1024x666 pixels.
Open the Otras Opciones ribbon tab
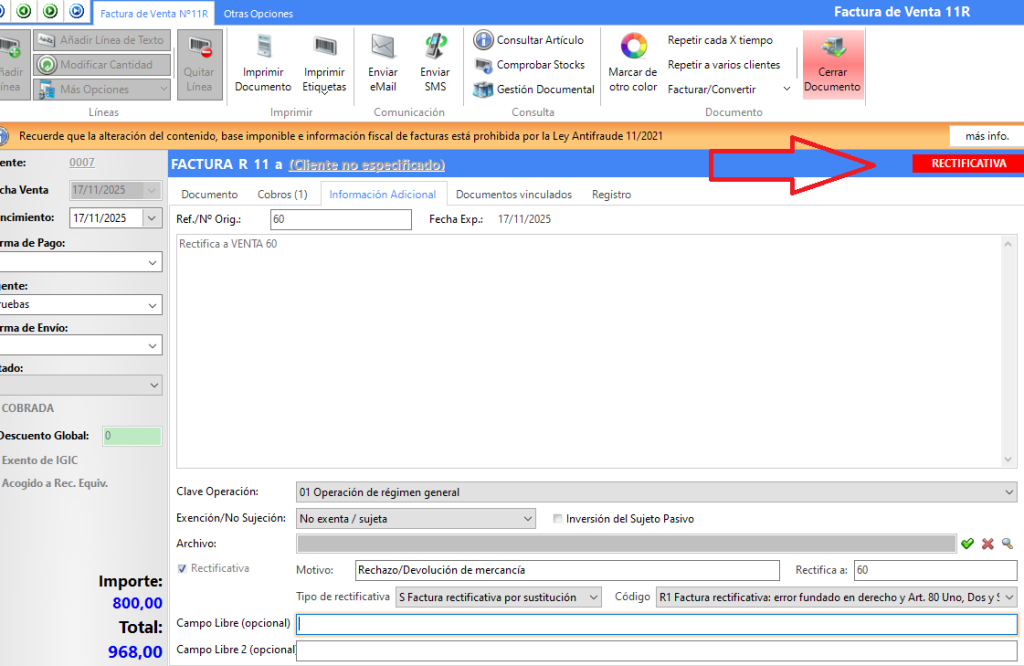click(258, 14)
